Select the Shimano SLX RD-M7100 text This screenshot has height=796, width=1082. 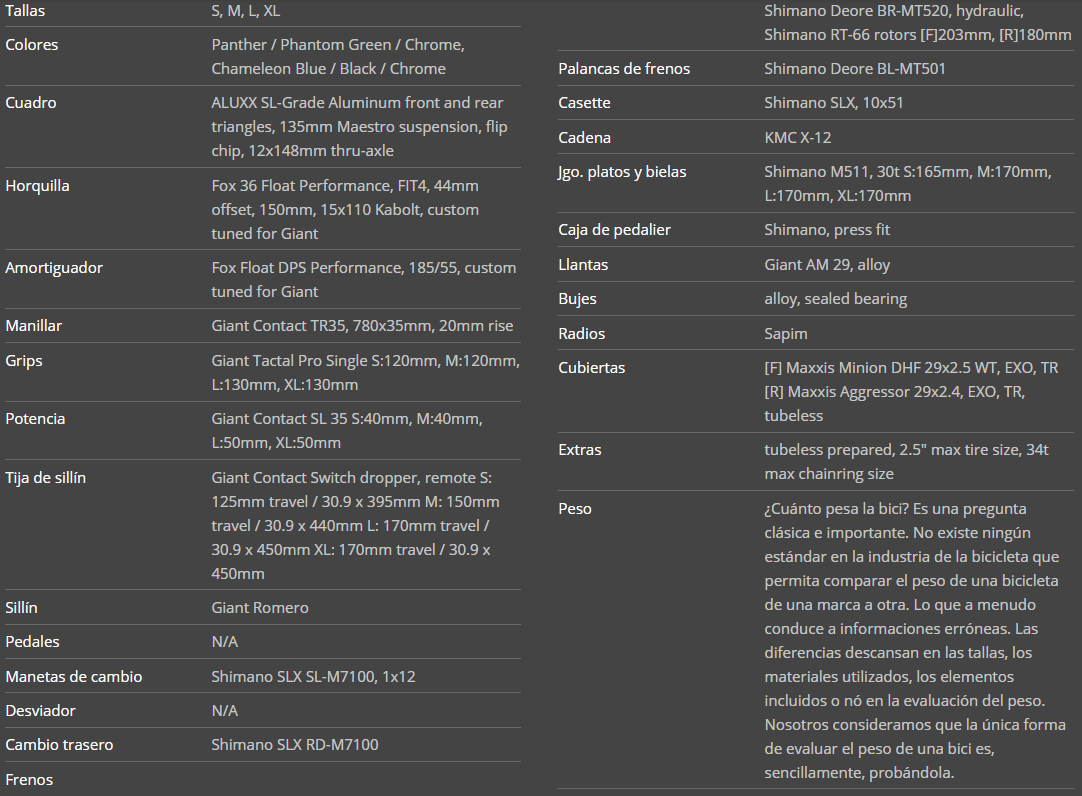pos(295,745)
